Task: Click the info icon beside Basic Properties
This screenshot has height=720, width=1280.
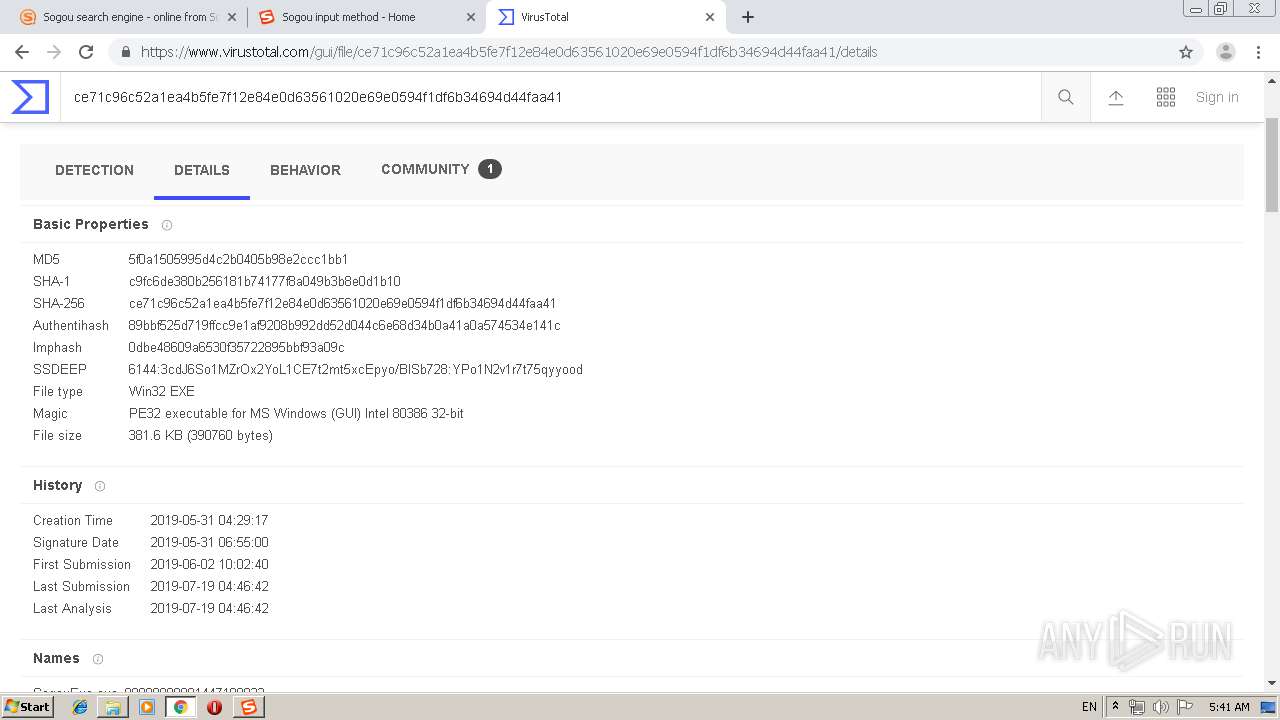Action: pos(167,225)
